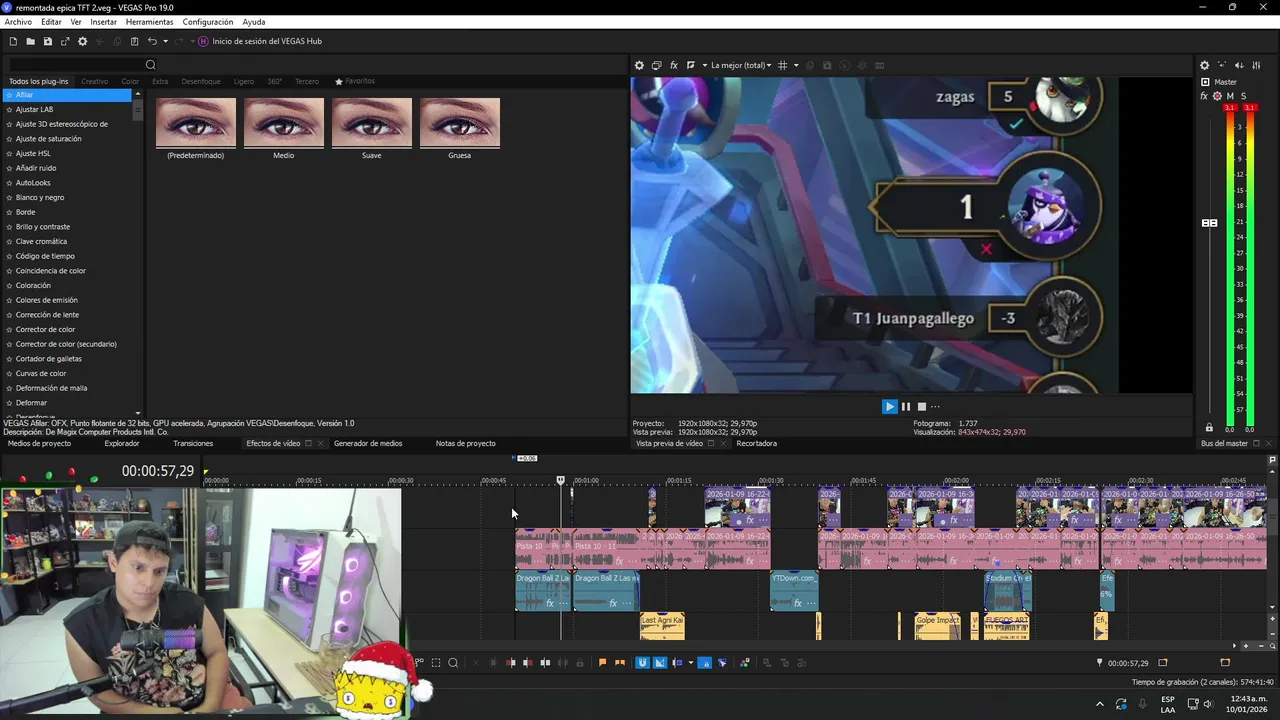Viewport: 1280px width, 720px height.
Task: Toggle split screen view icon
Action: click(691, 65)
